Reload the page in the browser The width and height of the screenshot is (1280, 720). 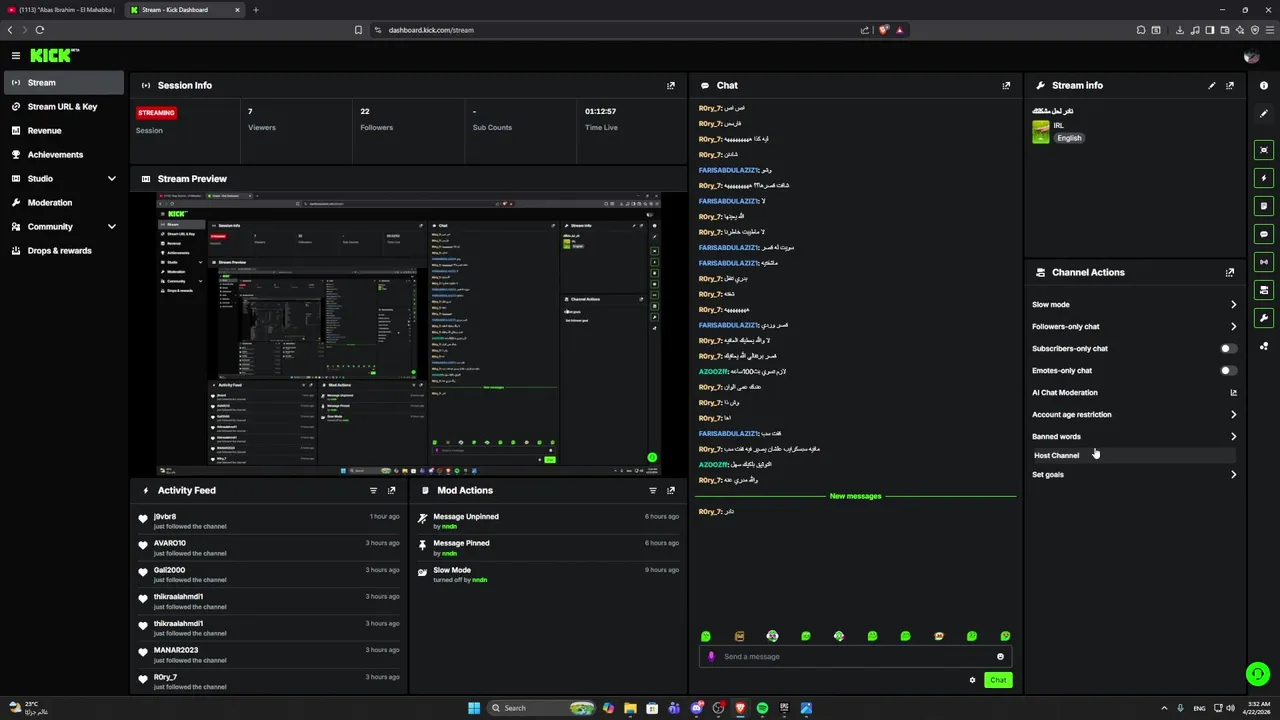(40, 30)
